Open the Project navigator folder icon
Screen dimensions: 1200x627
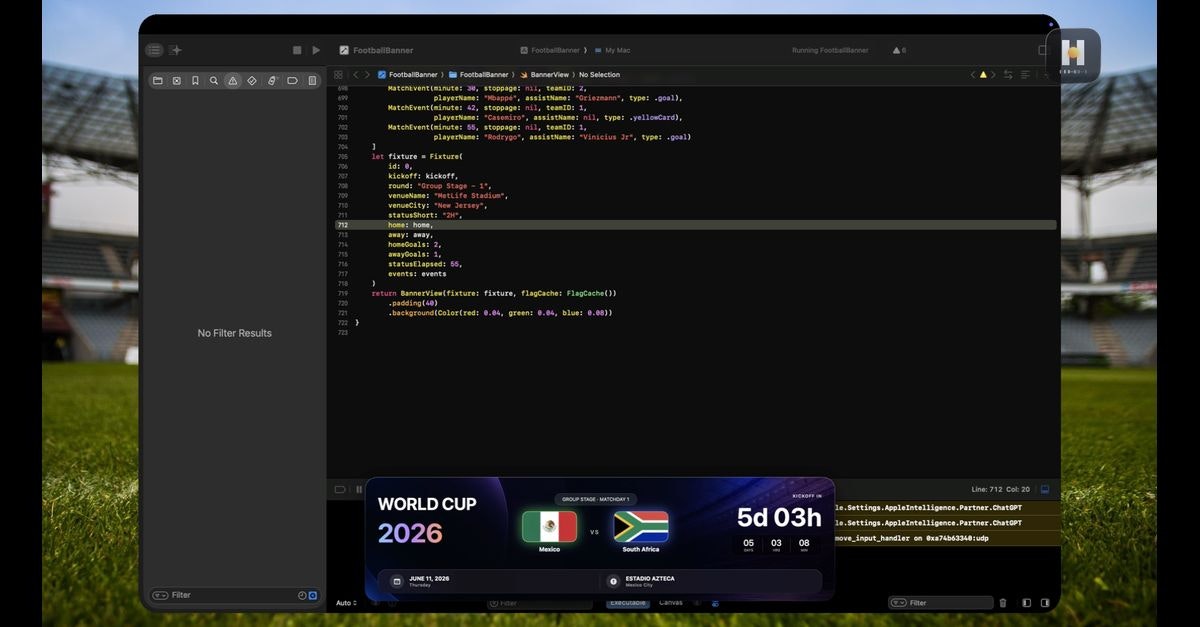click(x=158, y=80)
